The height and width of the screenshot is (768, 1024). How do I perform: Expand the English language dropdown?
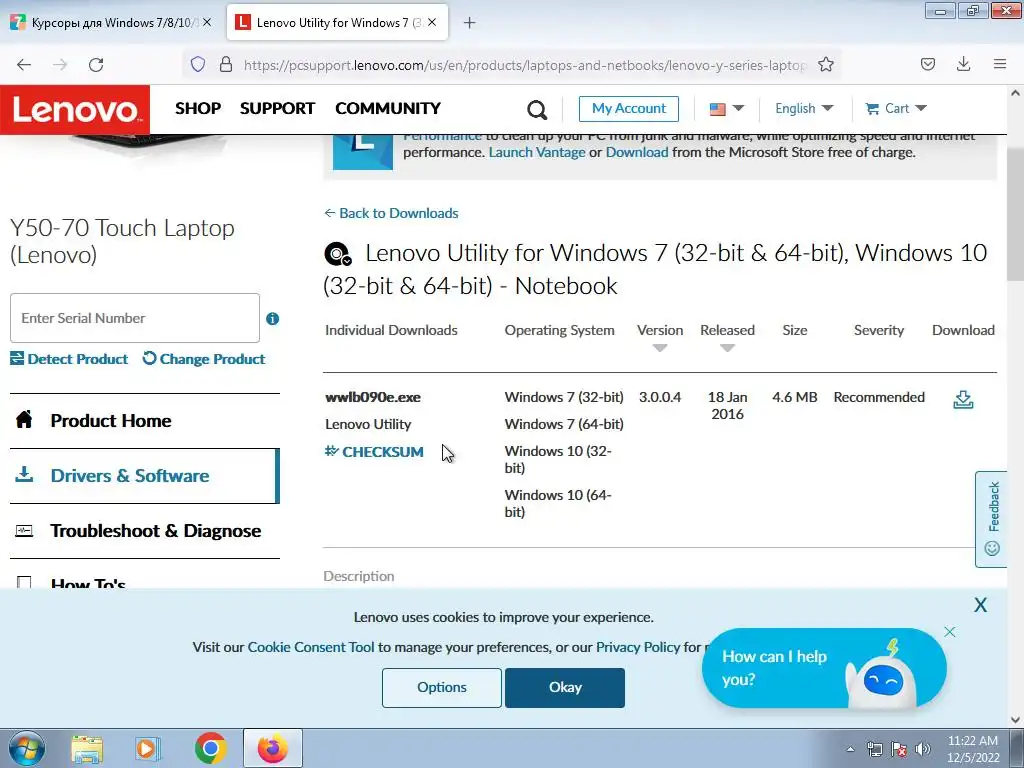(x=804, y=108)
